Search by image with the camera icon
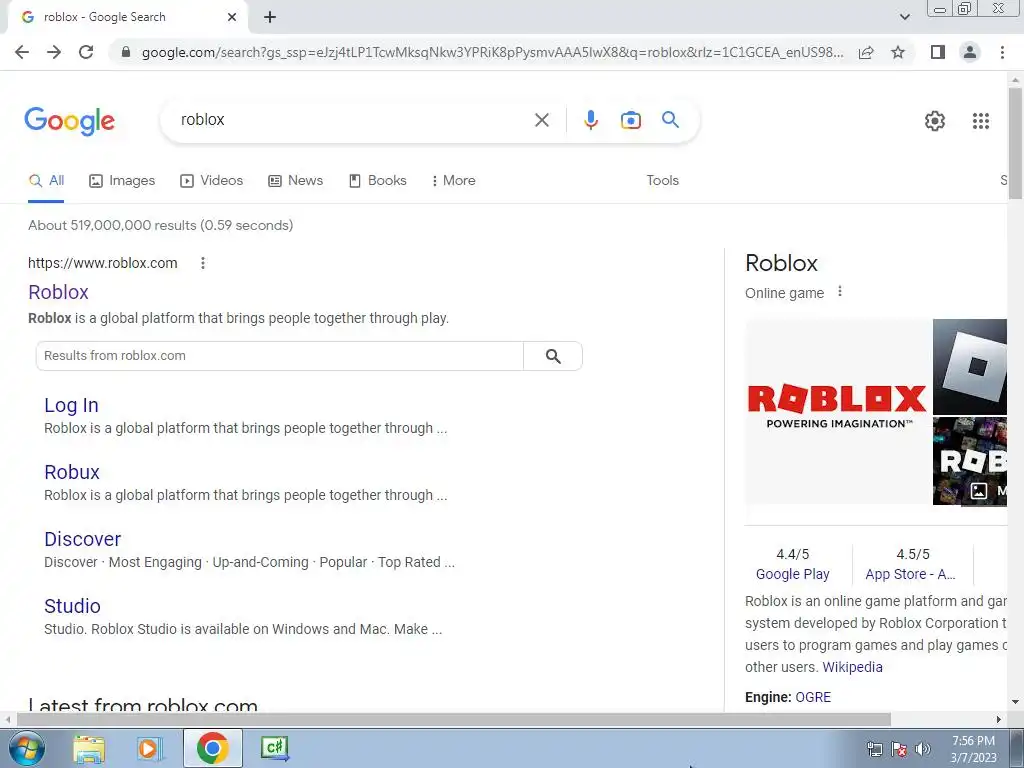This screenshot has height=768, width=1024. [x=631, y=120]
